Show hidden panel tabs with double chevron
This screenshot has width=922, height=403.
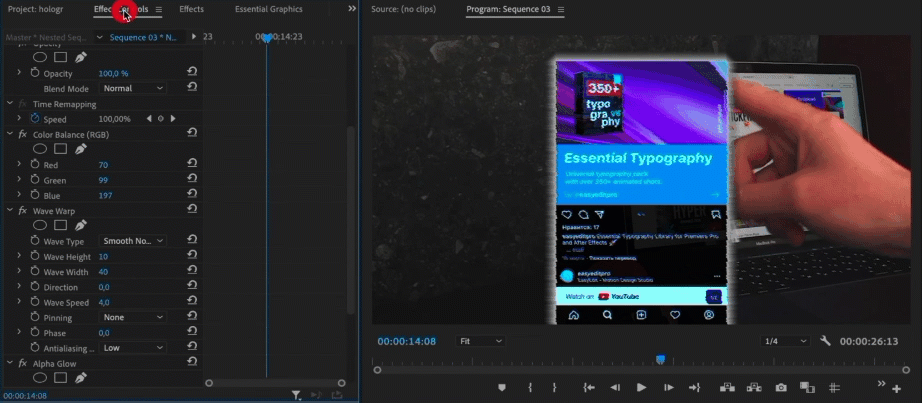[x=352, y=8]
